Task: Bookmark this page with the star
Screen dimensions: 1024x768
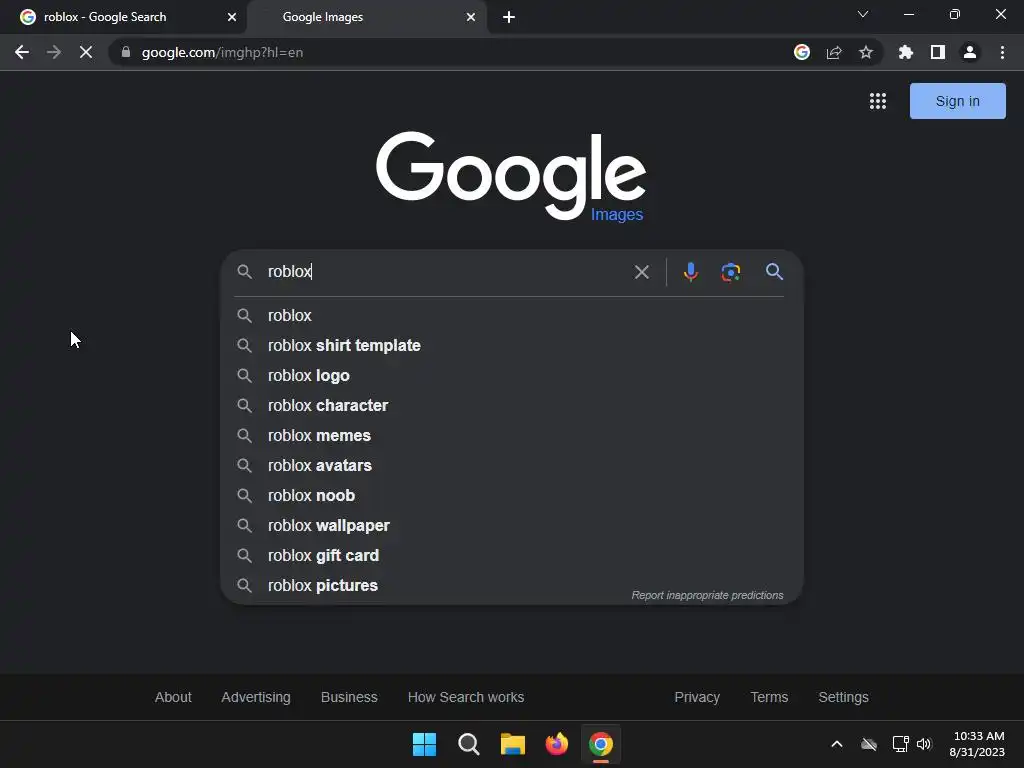Action: 866,52
